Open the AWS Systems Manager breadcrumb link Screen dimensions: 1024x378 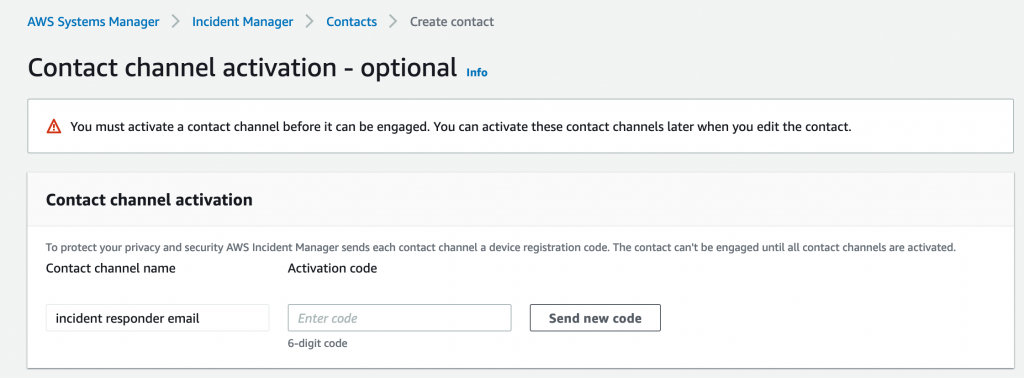pyautogui.click(x=93, y=22)
